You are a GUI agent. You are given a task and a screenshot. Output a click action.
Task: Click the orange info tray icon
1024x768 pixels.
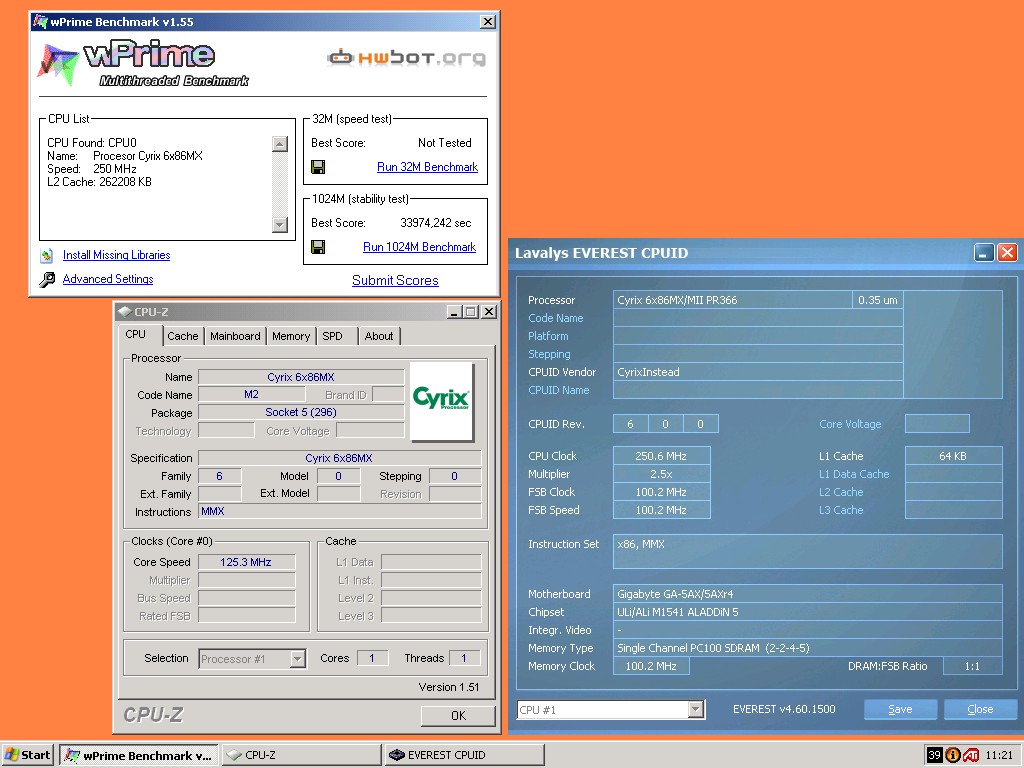[x=953, y=755]
